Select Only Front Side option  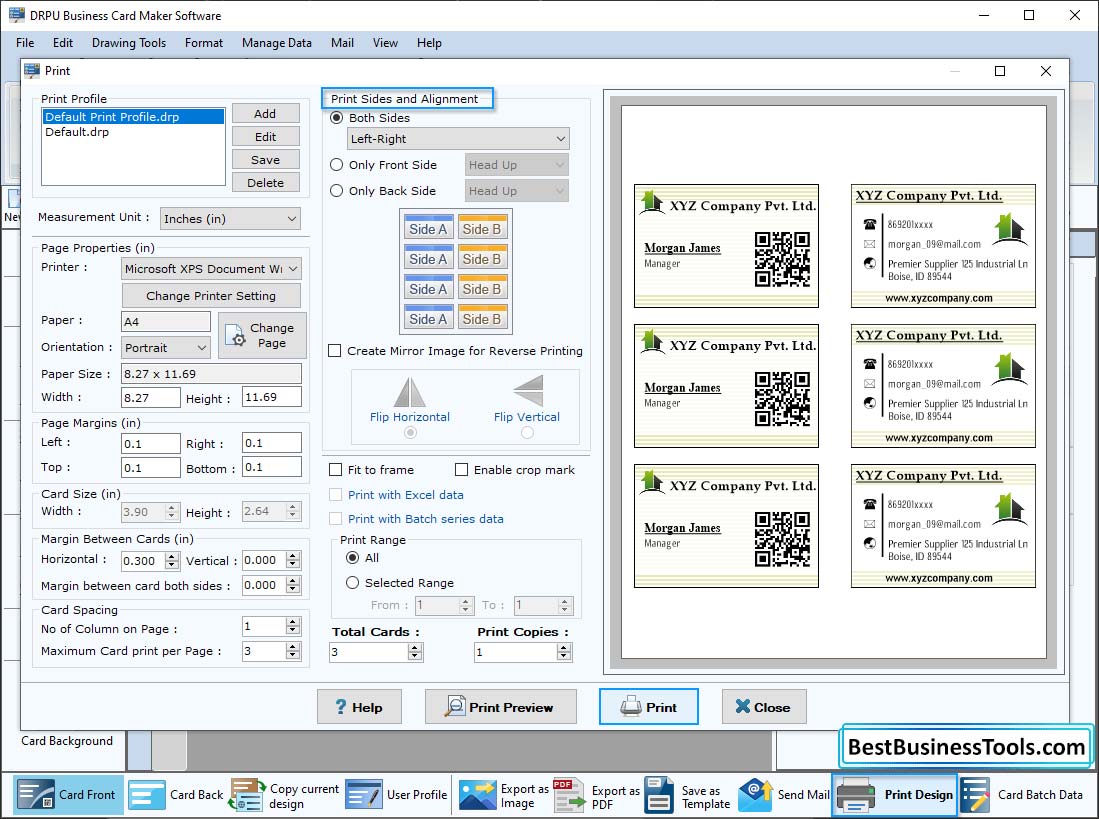(336, 165)
